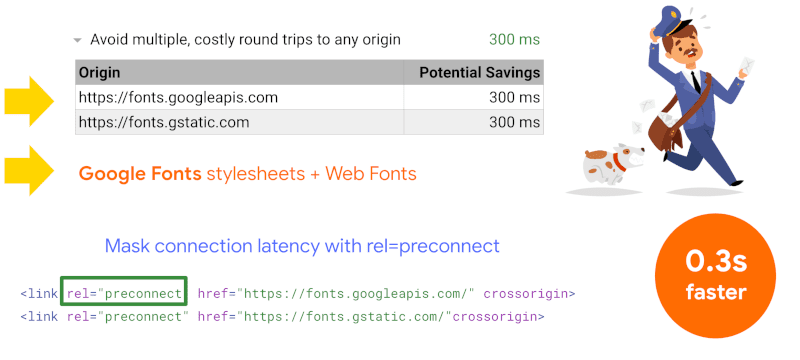
Task: Click the Origin column header
Action: tap(99, 72)
